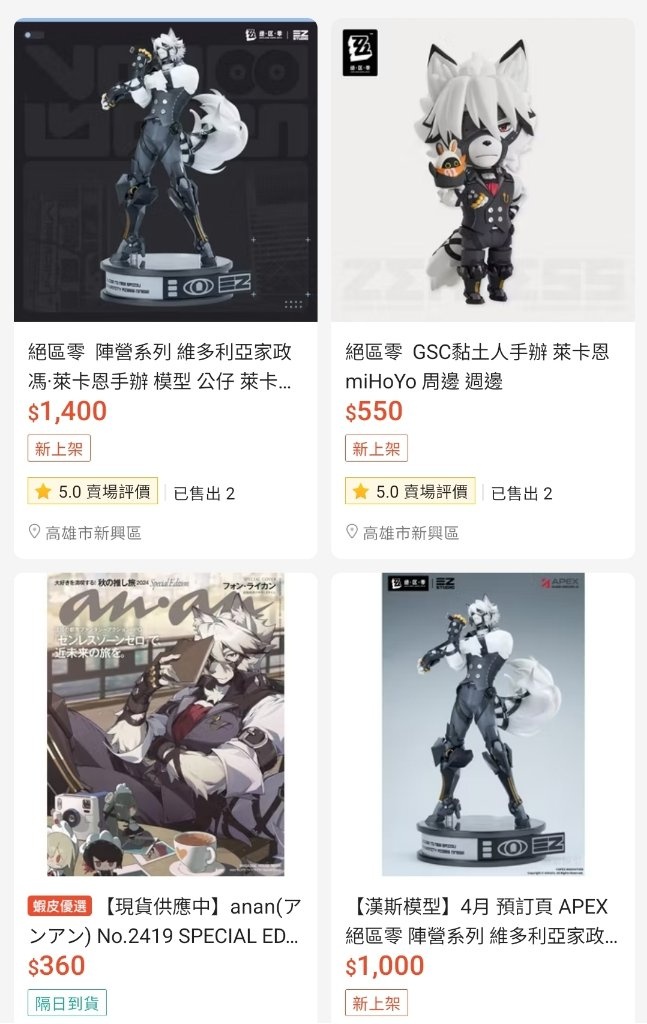Screen dimensions: 647x1024
Task: Open the 絕區零 GSC黏土人手辦 萊卡恩 title
Action: tap(477, 366)
